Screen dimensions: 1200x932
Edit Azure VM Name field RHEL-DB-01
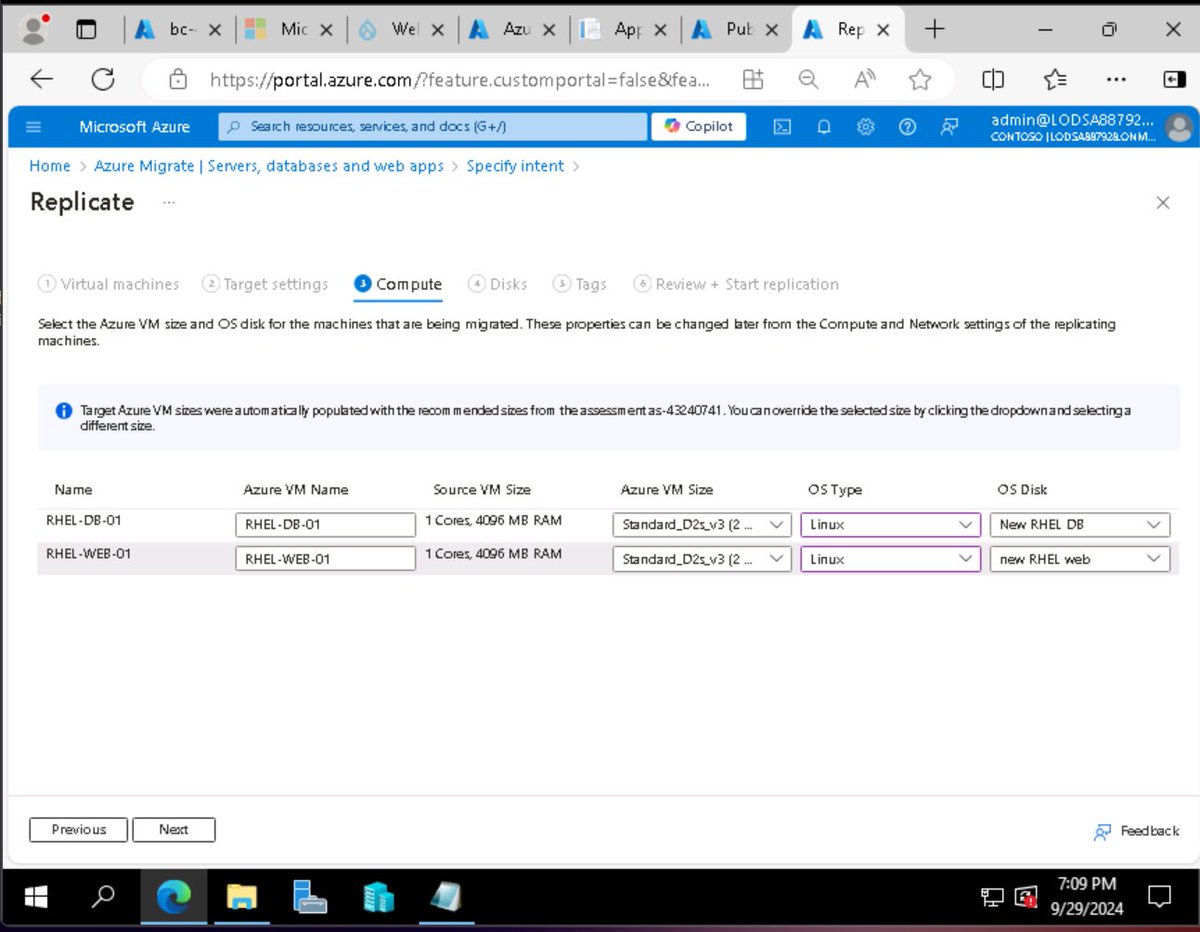pos(325,524)
